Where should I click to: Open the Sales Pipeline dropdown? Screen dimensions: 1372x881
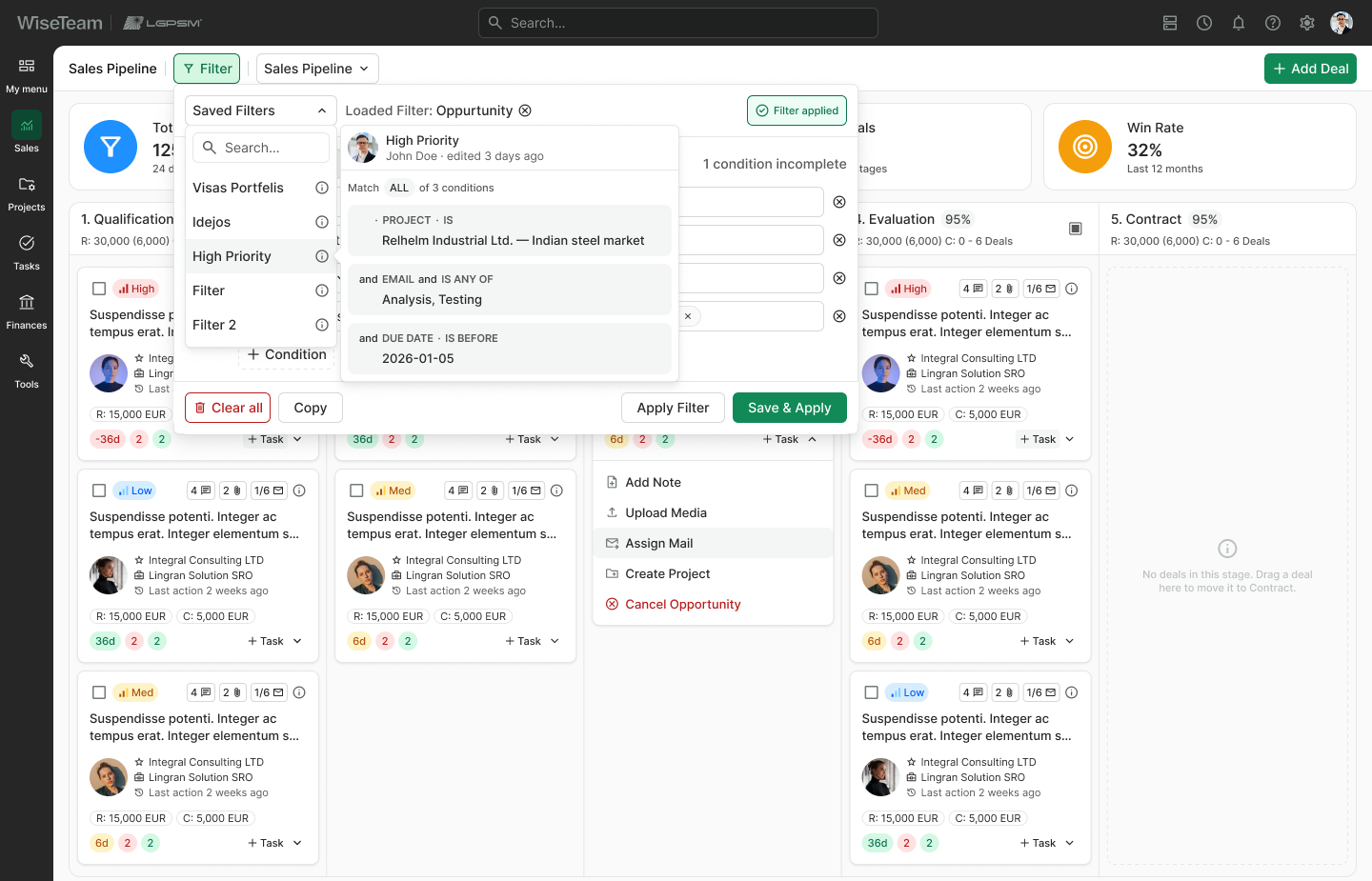(317, 69)
